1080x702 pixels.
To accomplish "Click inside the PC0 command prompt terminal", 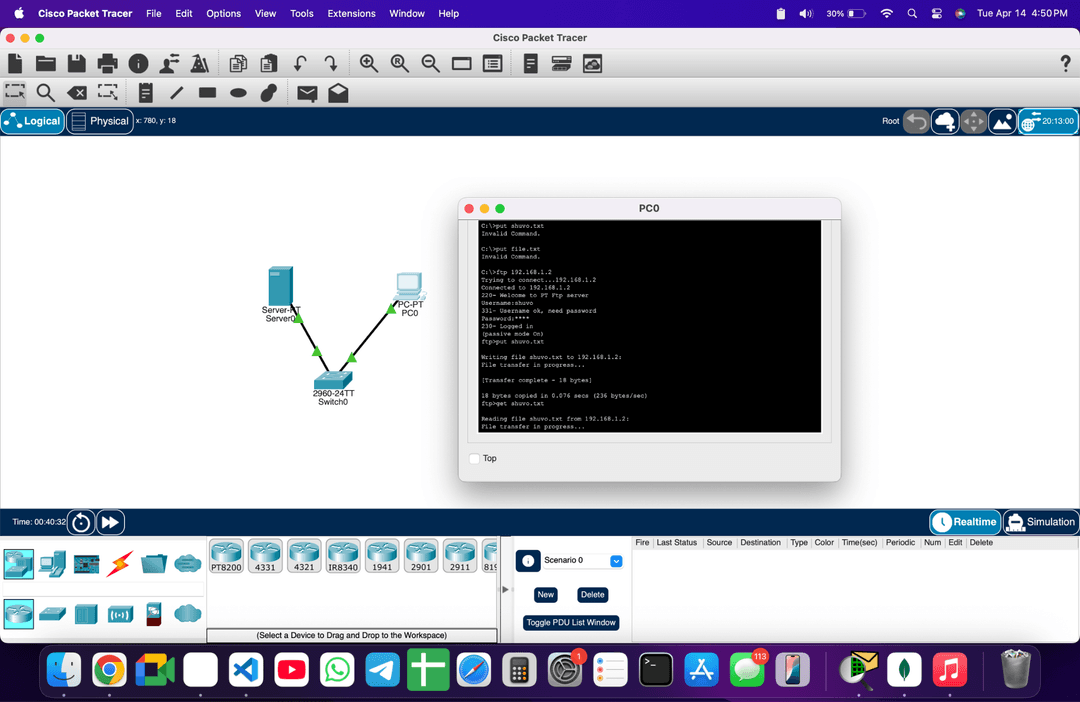I will tap(650, 327).
